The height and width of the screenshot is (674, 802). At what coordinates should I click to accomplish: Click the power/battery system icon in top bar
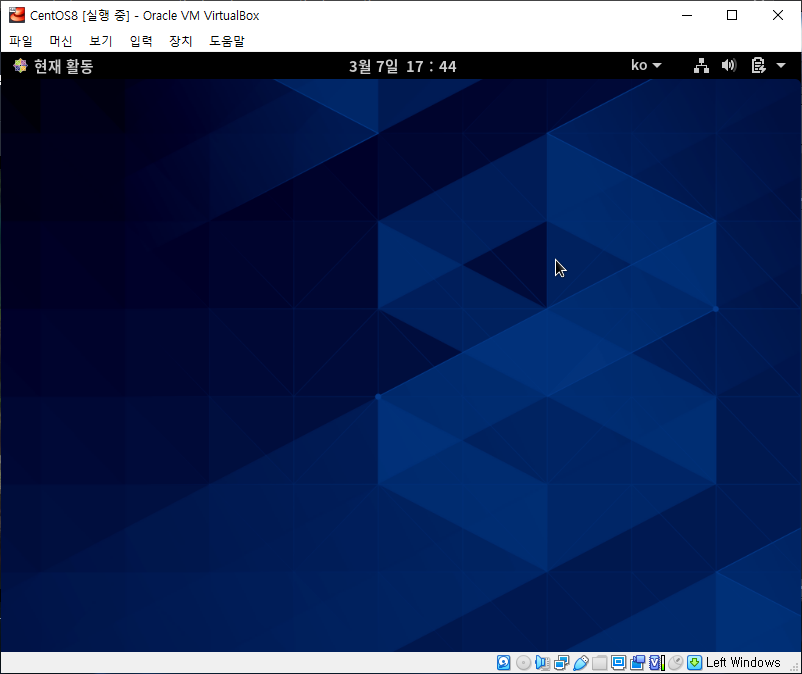click(758, 65)
